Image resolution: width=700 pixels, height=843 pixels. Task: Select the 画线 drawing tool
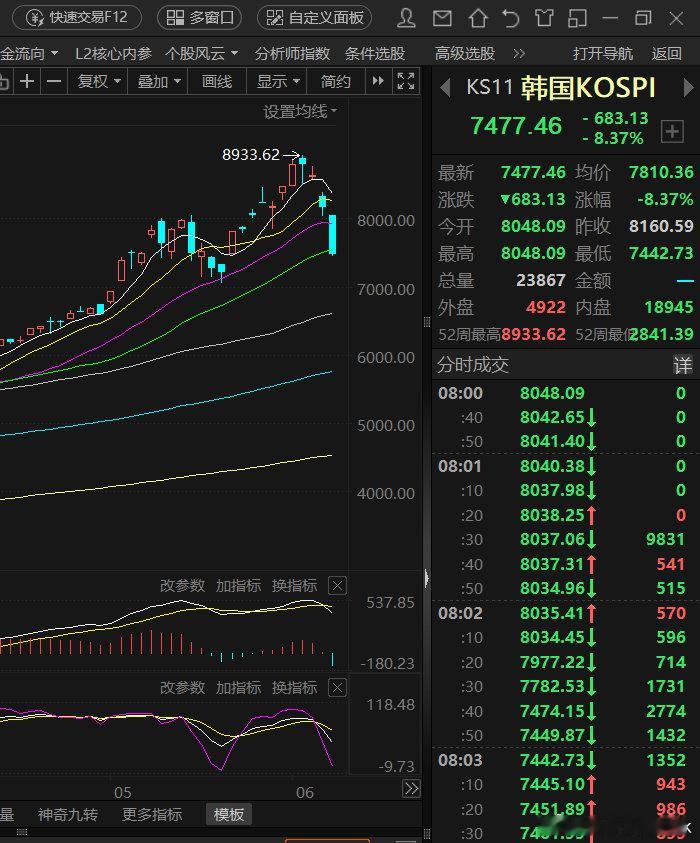[217, 82]
